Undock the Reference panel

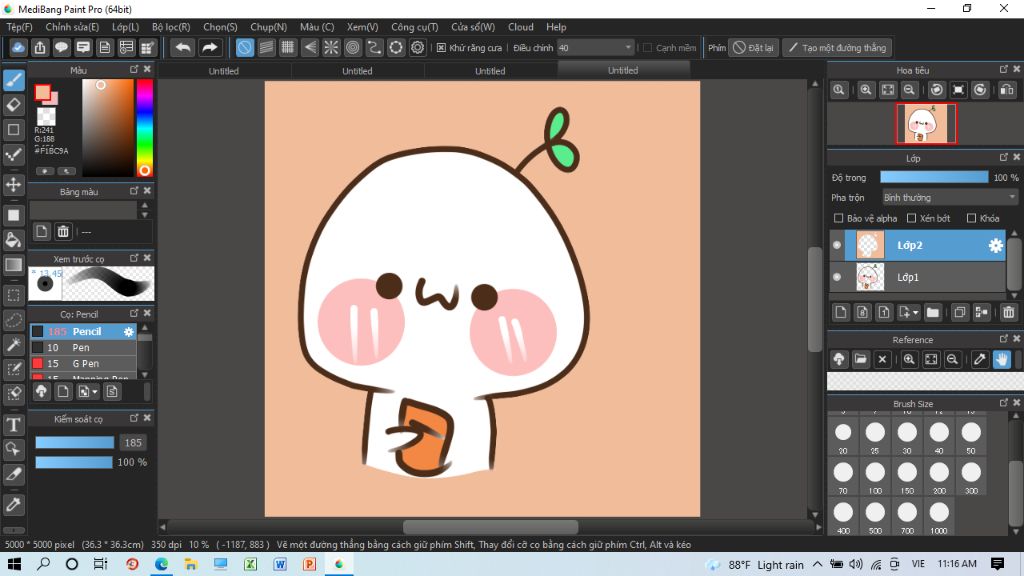[1004, 339]
